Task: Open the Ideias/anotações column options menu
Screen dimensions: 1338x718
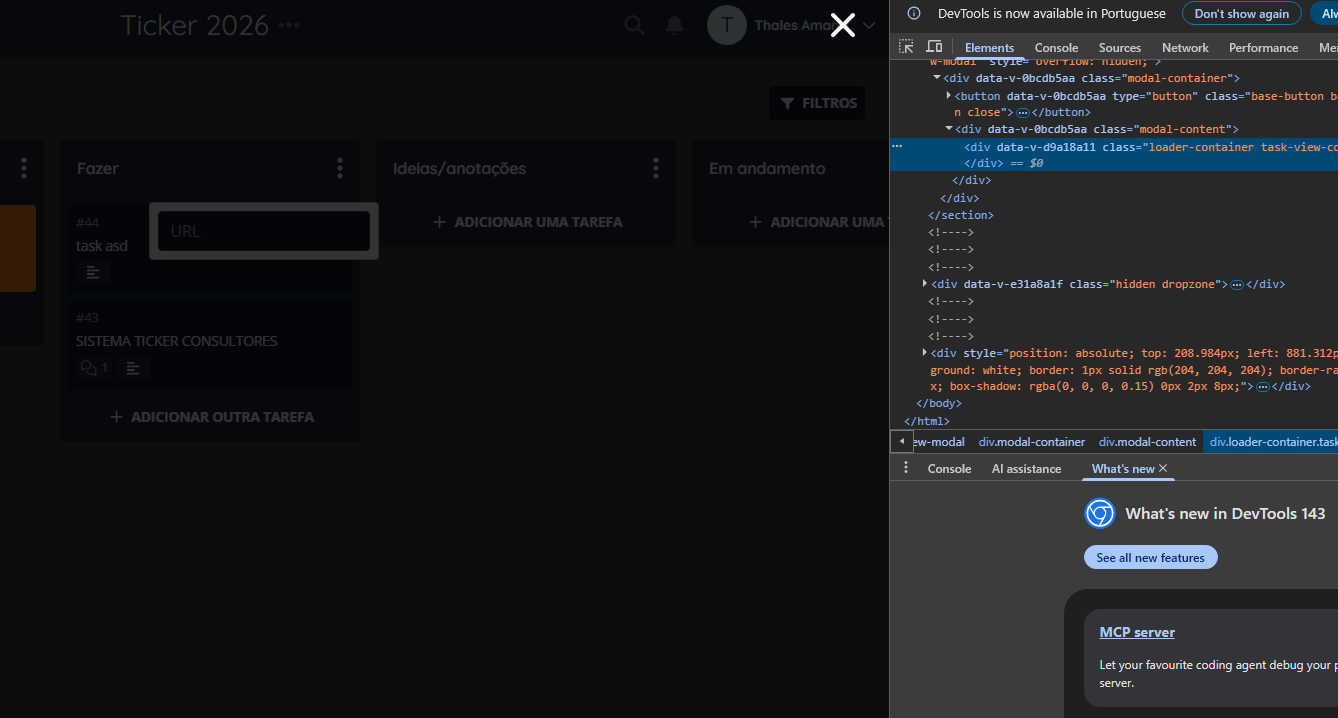Action: tap(656, 168)
